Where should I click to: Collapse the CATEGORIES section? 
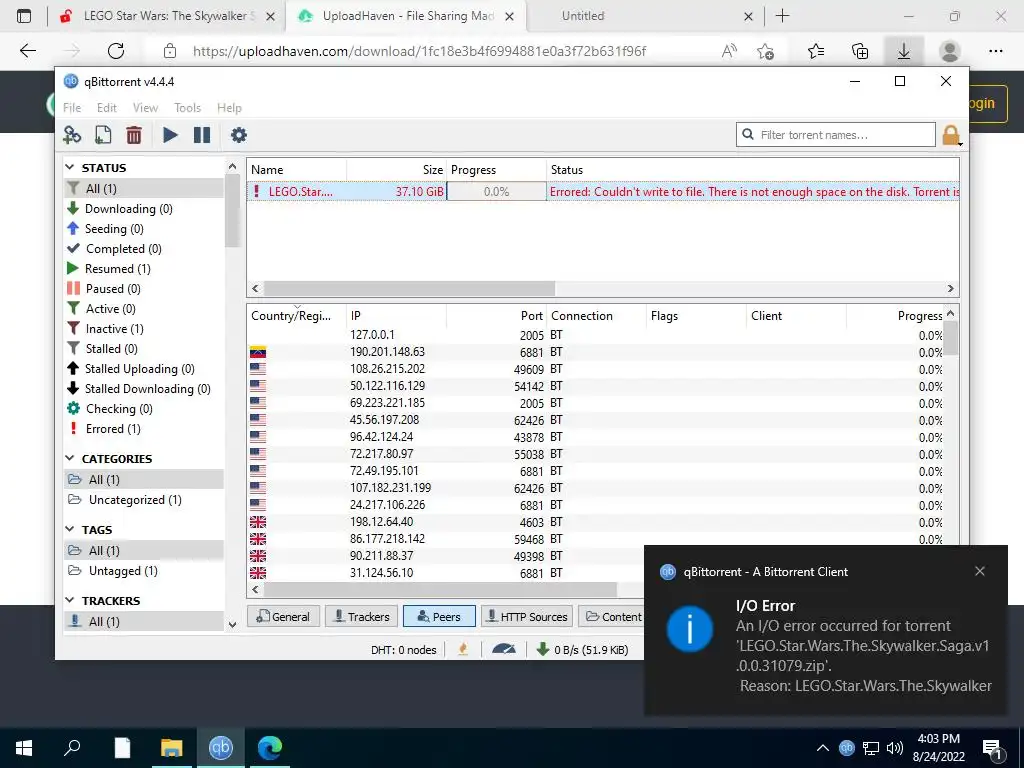[x=70, y=458]
